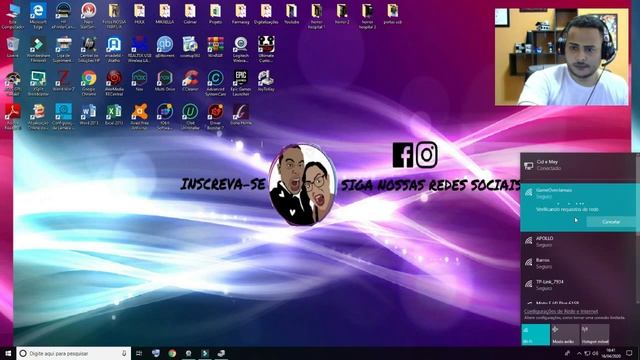Open the Recycle Bin (Lixeira) icon
The height and width of the screenshot is (360, 640).
13,47
